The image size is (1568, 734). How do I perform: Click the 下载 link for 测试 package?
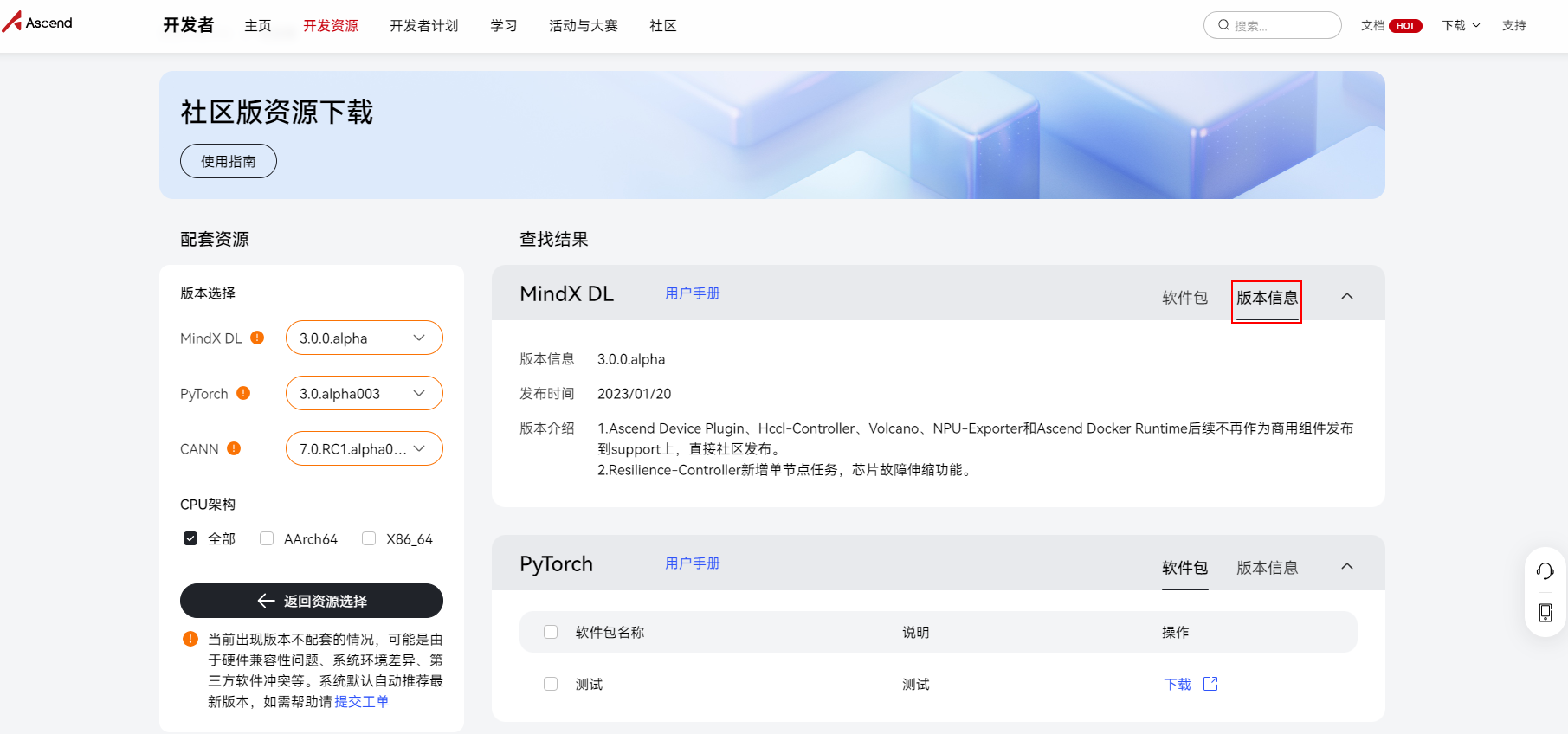(1178, 684)
